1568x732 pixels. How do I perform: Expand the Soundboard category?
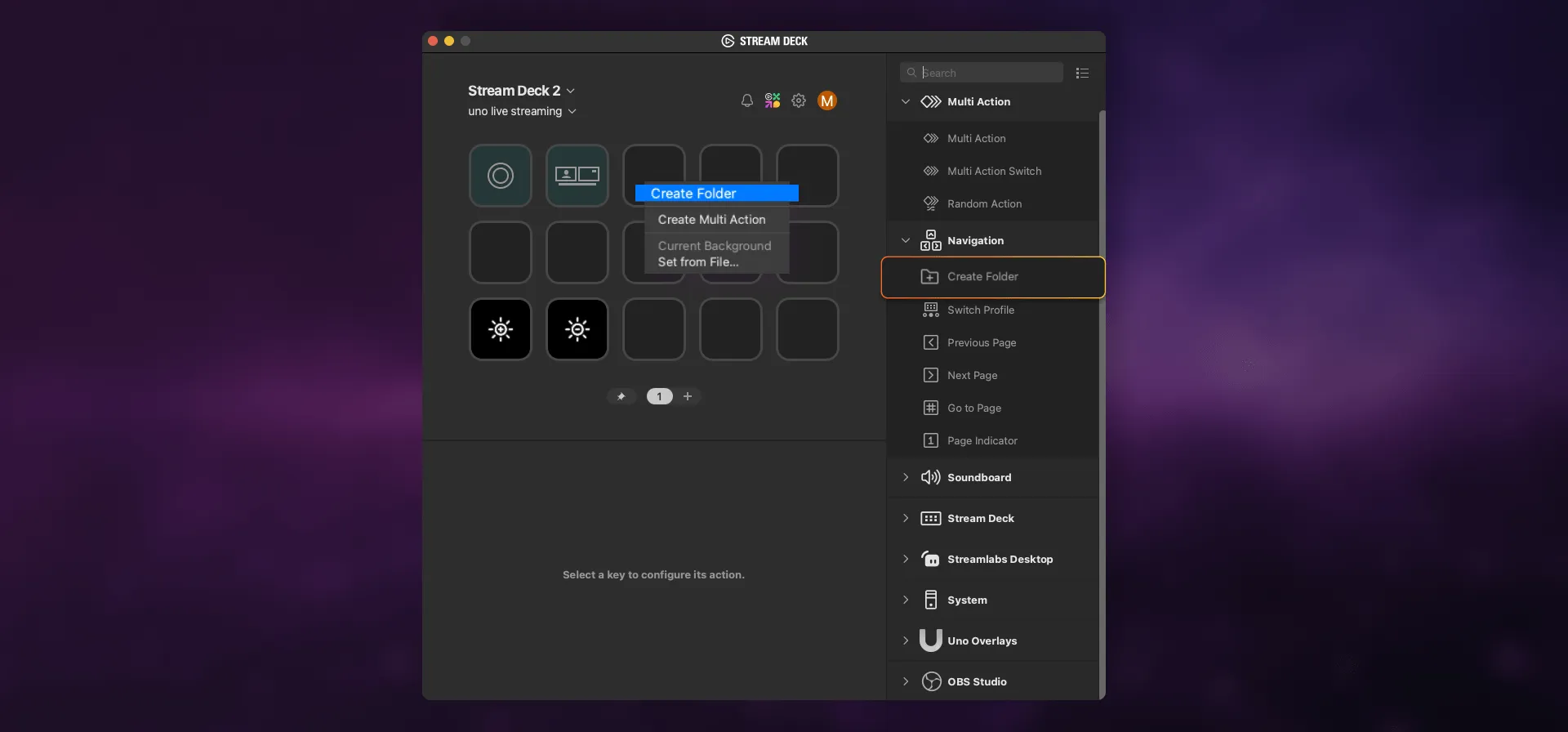tap(906, 477)
